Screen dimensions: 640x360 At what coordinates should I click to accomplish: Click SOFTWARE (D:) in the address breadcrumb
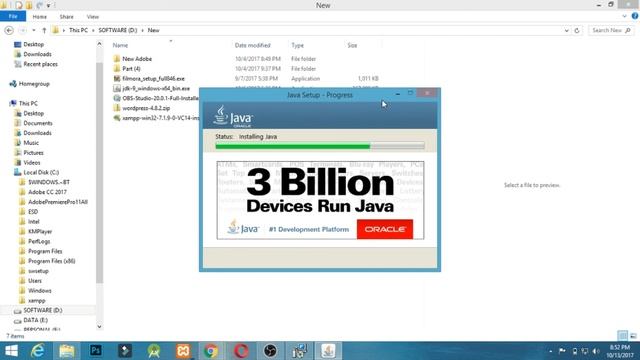click(118, 30)
